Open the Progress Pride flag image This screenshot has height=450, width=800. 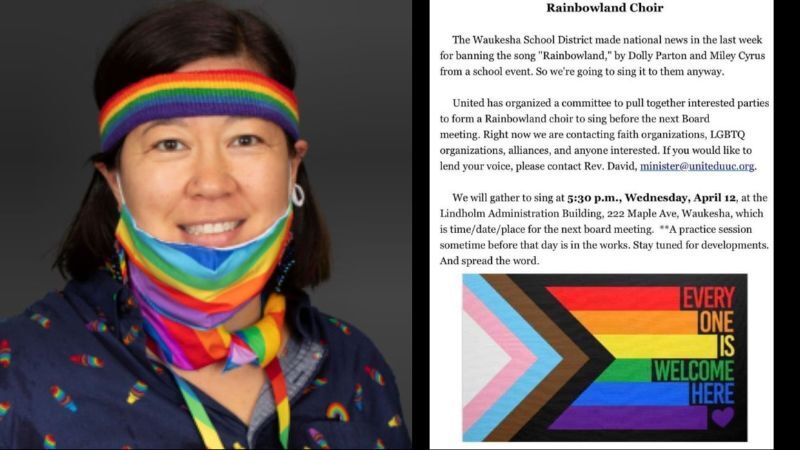pyautogui.click(x=605, y=358)
